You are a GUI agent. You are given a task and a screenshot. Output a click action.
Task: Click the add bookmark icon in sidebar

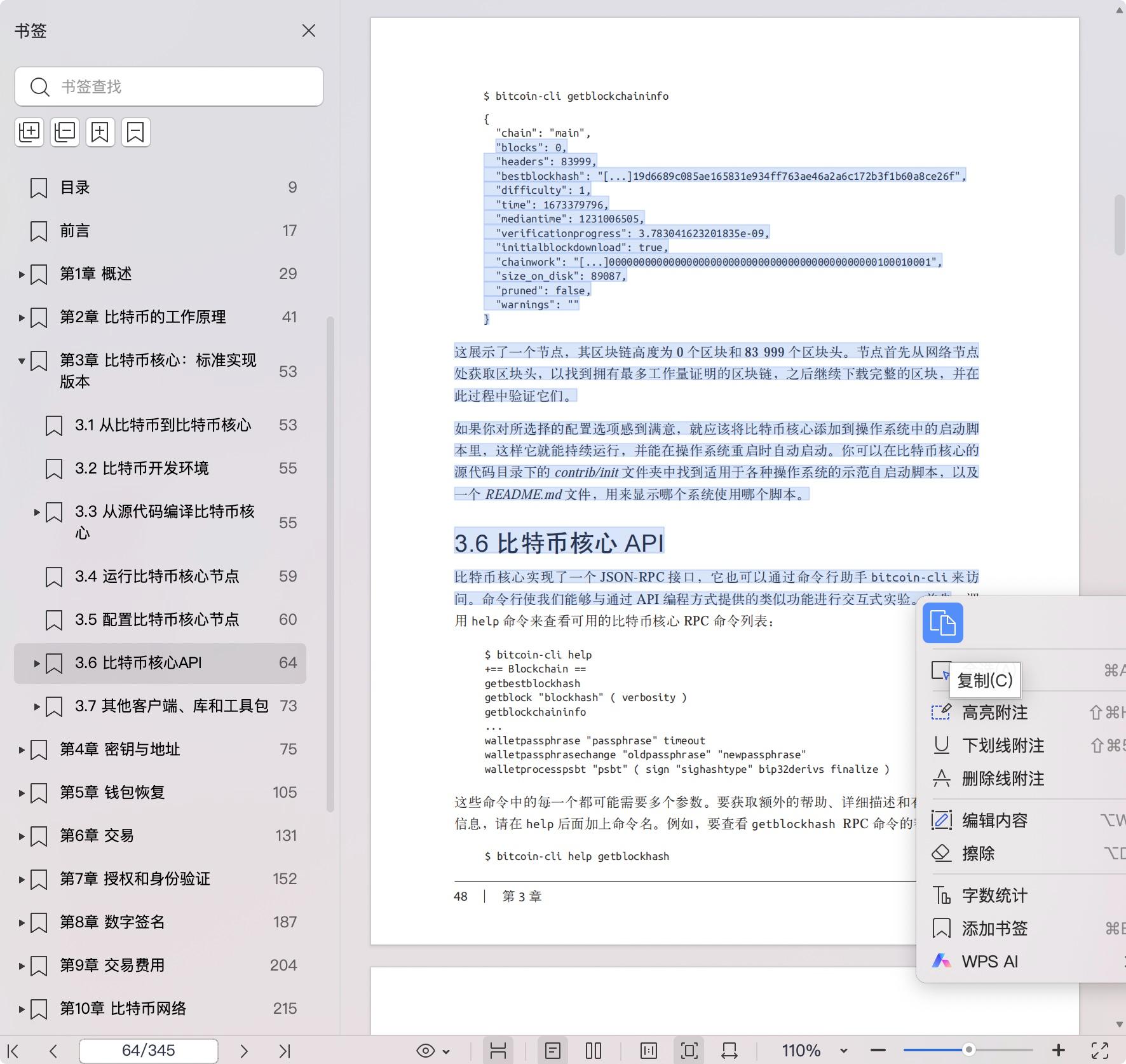[100, 132]
